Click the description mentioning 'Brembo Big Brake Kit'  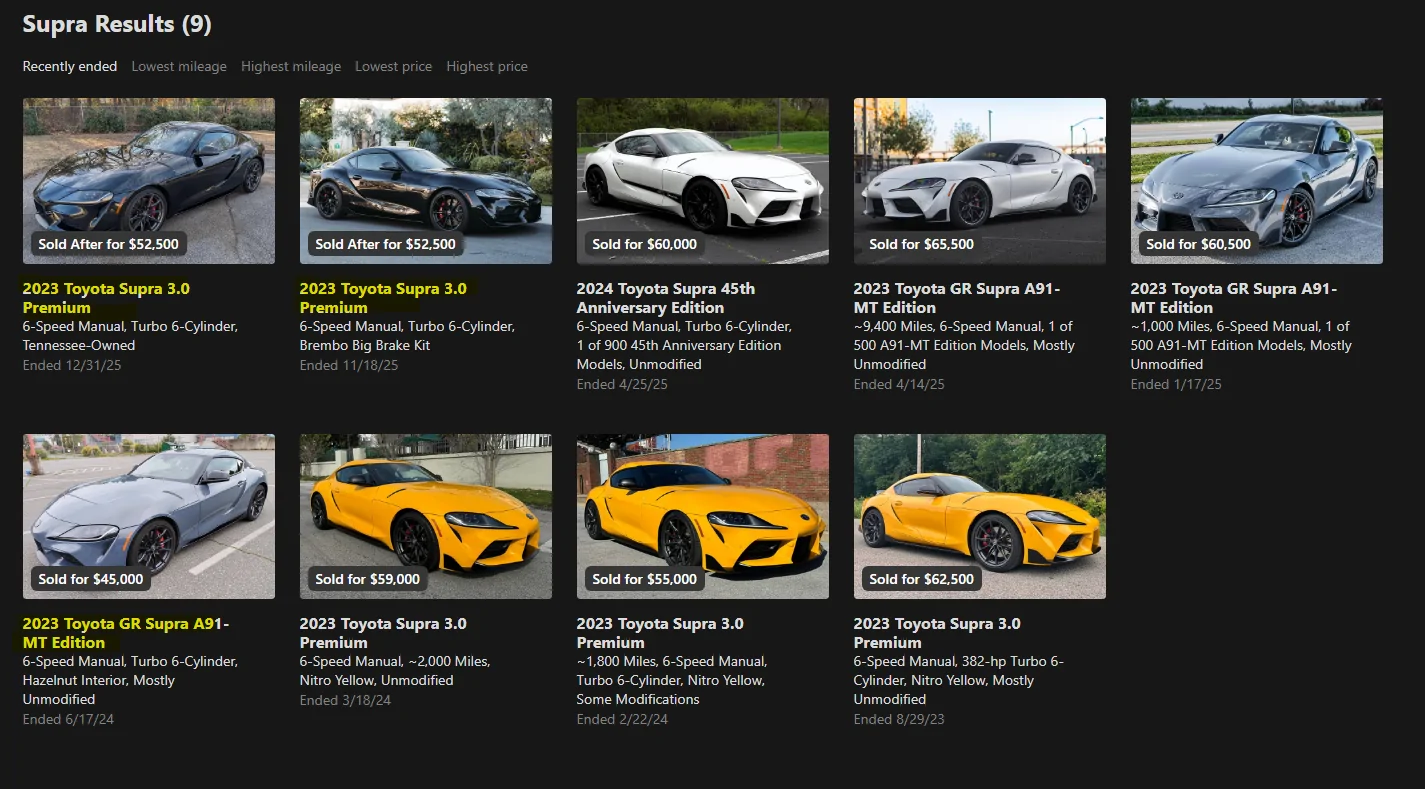click(408, 336)
